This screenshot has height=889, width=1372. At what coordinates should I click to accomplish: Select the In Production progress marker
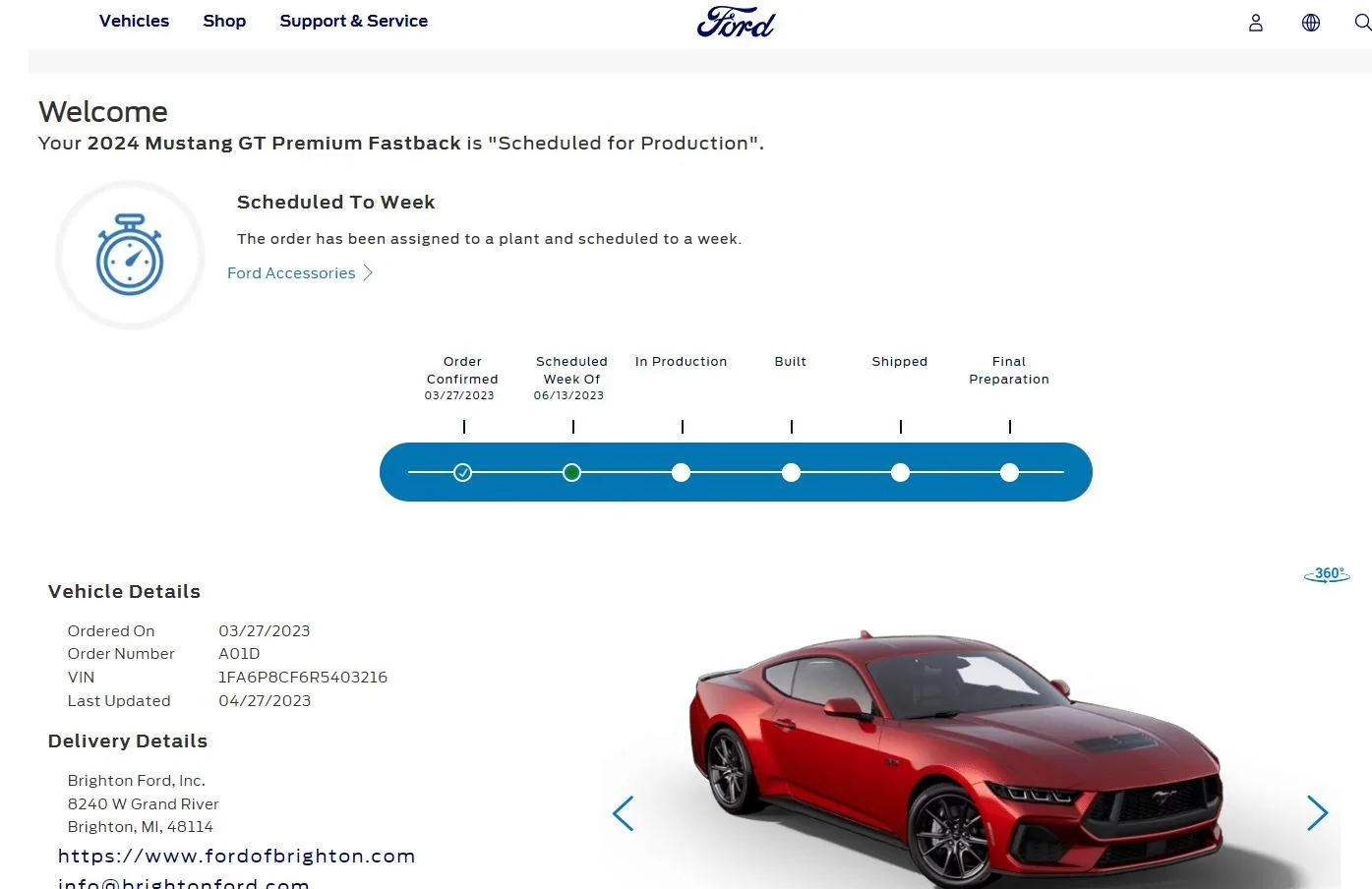681,473
